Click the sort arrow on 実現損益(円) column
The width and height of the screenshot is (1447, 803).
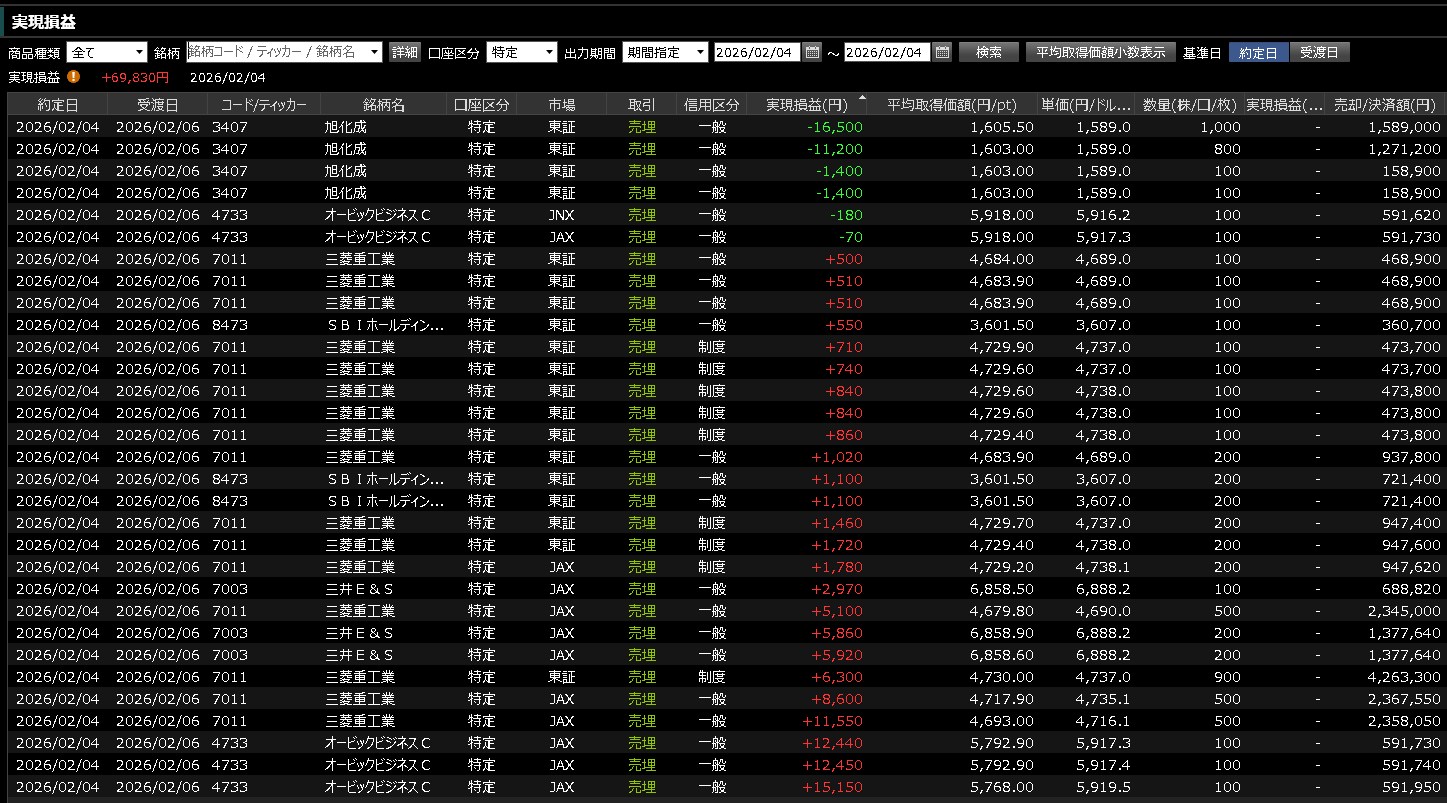pos(862,98)
